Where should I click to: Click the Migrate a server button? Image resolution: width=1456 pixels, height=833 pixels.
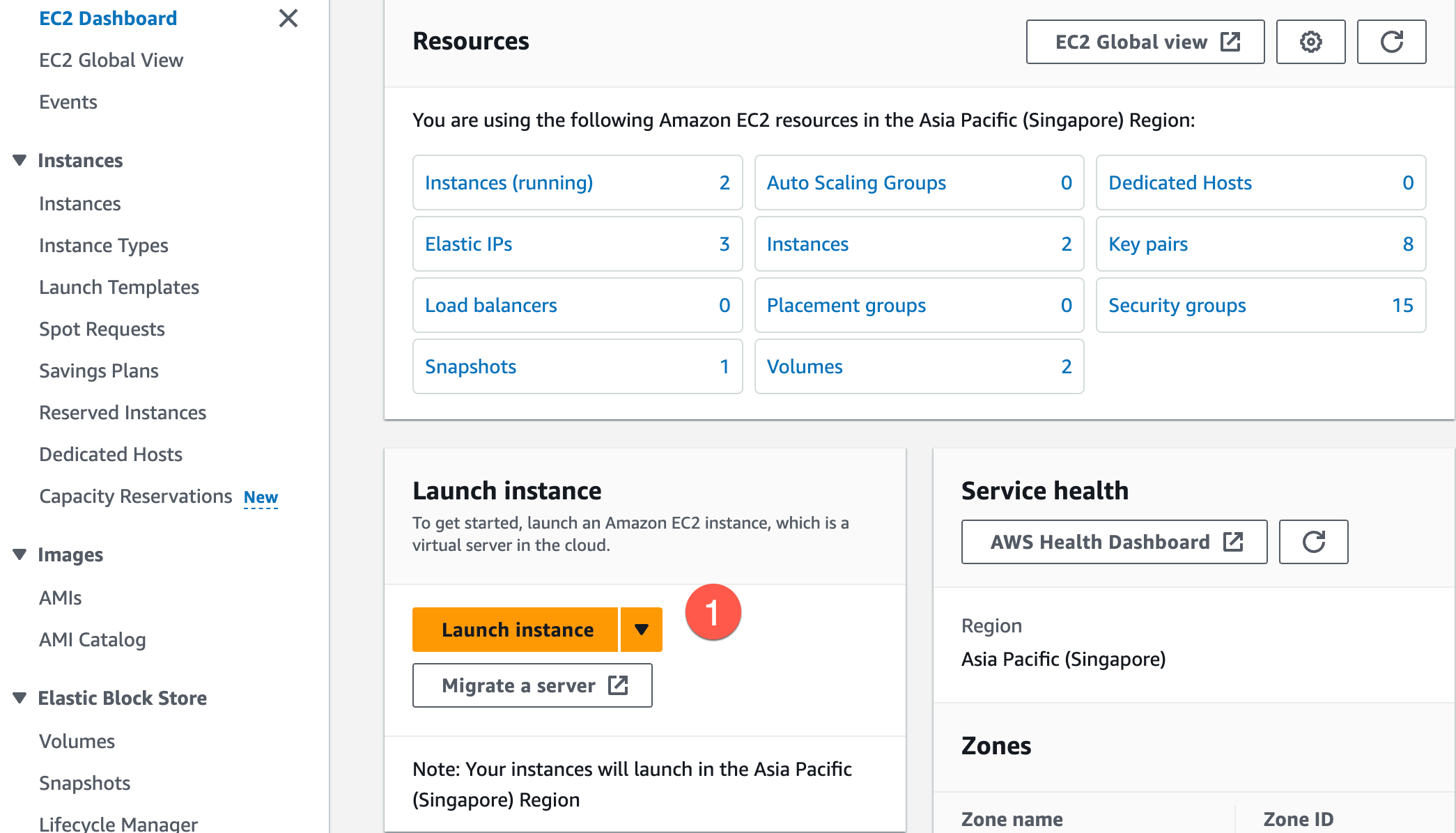(x=532, y=685)
